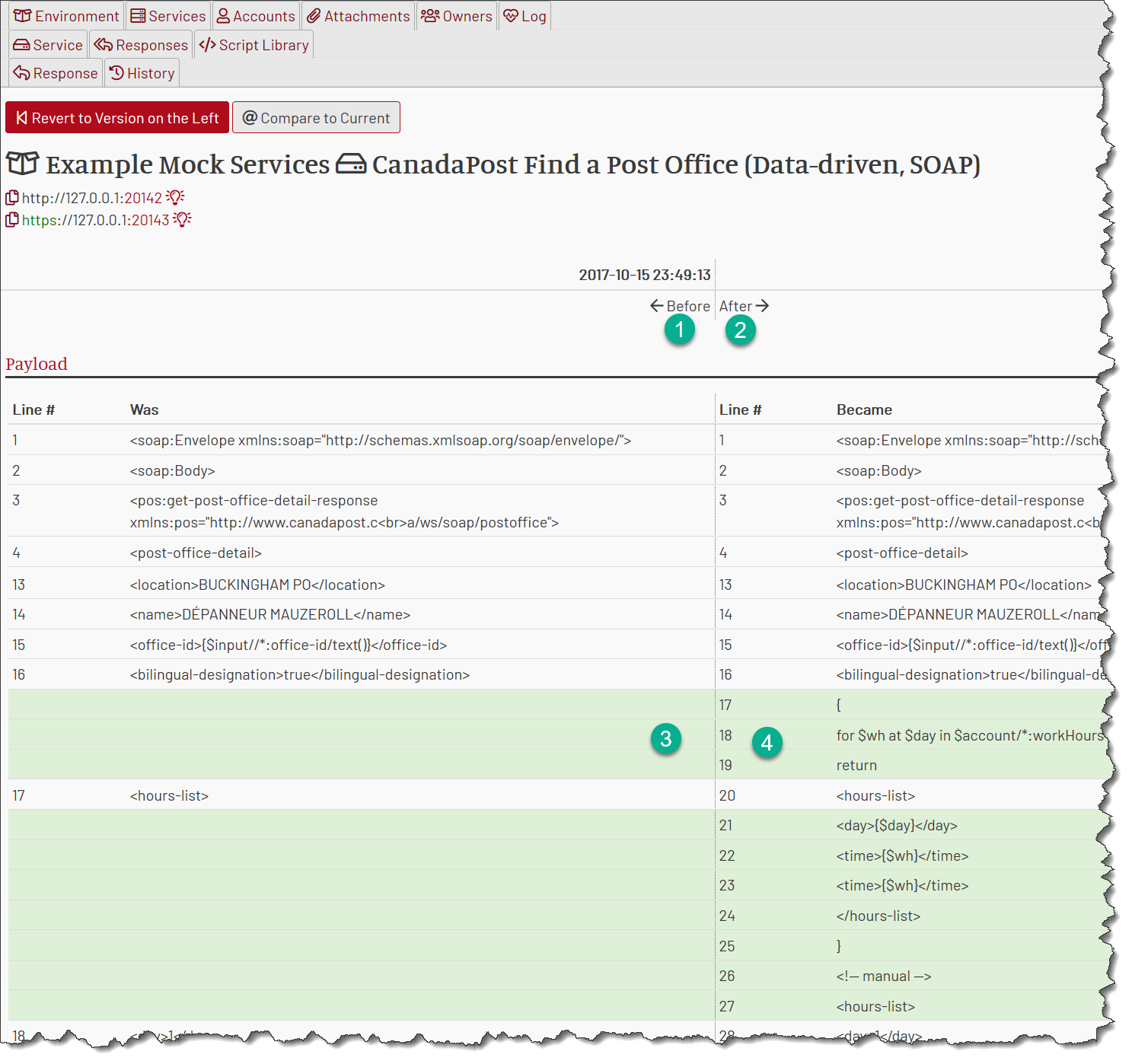Click lightbulb icon beside http port 20142

(175, 198)
